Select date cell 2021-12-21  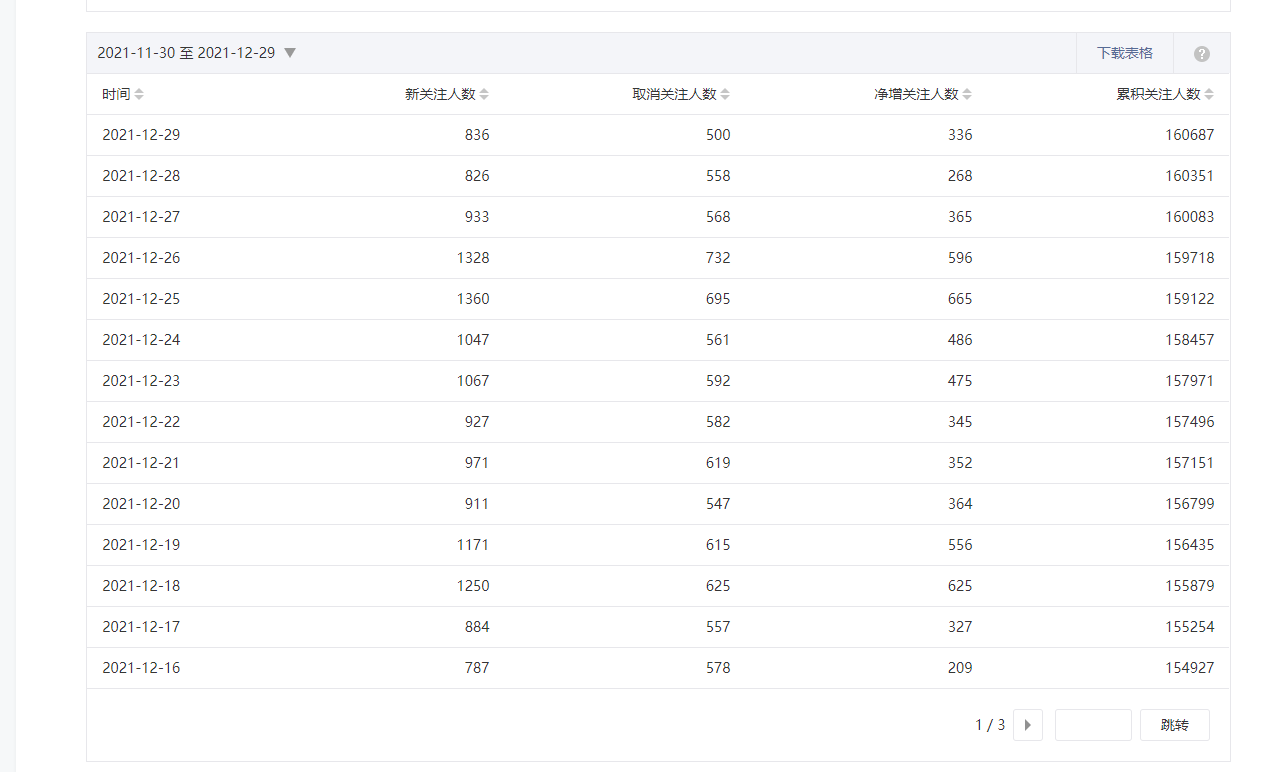point(141,463)
